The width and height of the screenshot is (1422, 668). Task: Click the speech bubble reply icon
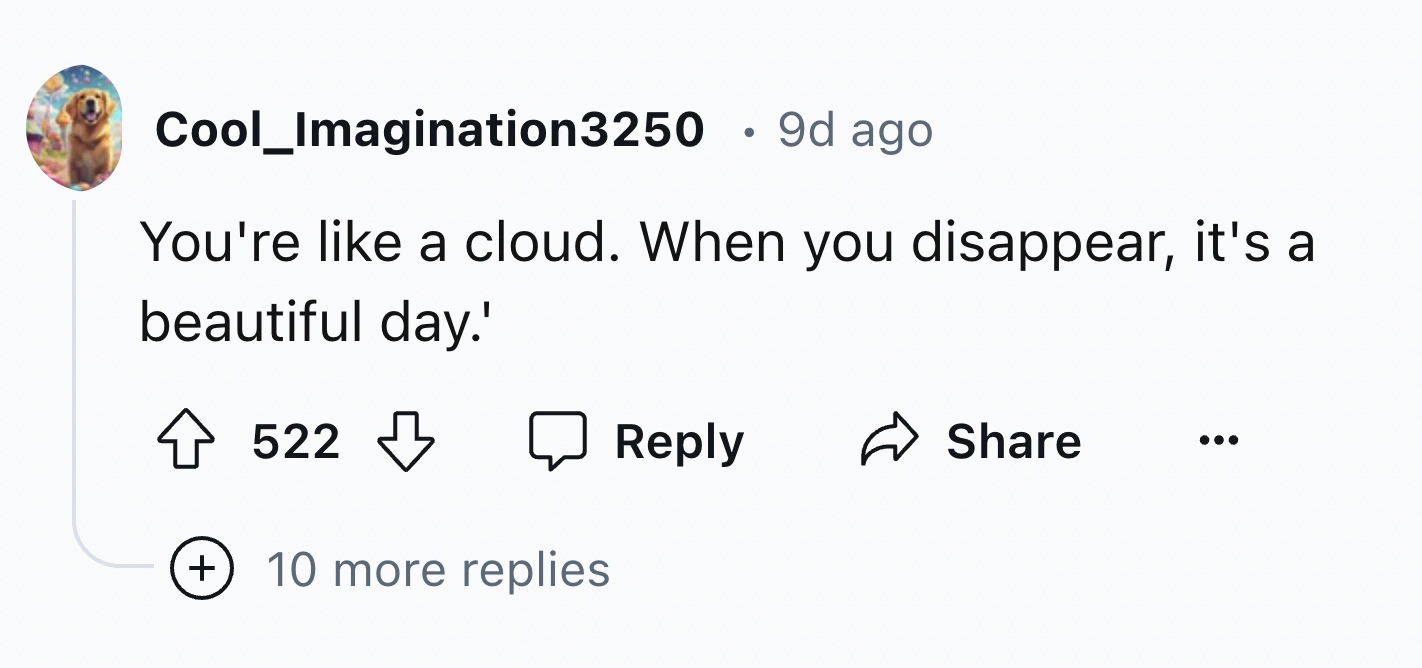[557, 442]
